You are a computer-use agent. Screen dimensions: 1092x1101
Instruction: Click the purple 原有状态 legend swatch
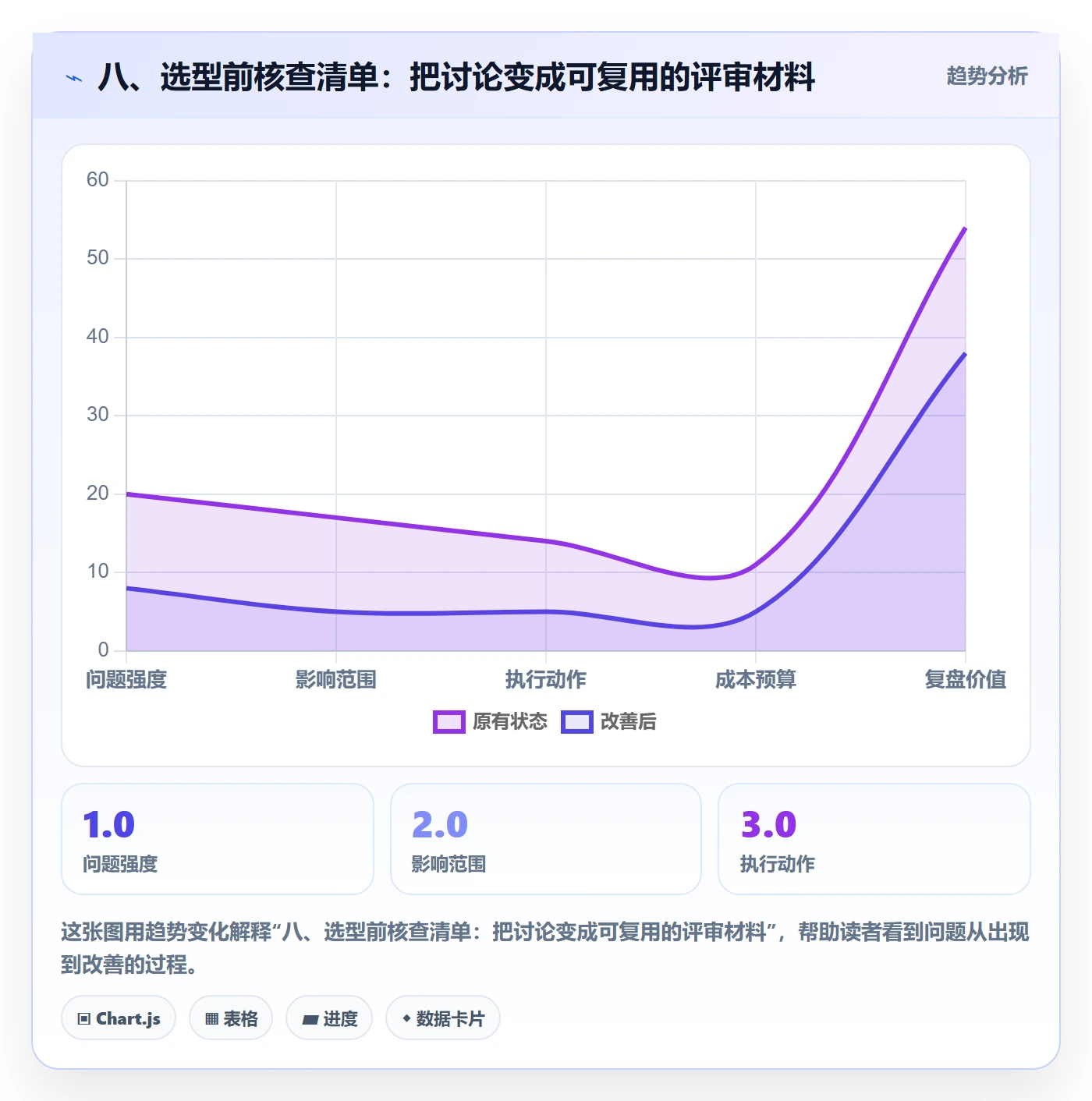(449, 722)
